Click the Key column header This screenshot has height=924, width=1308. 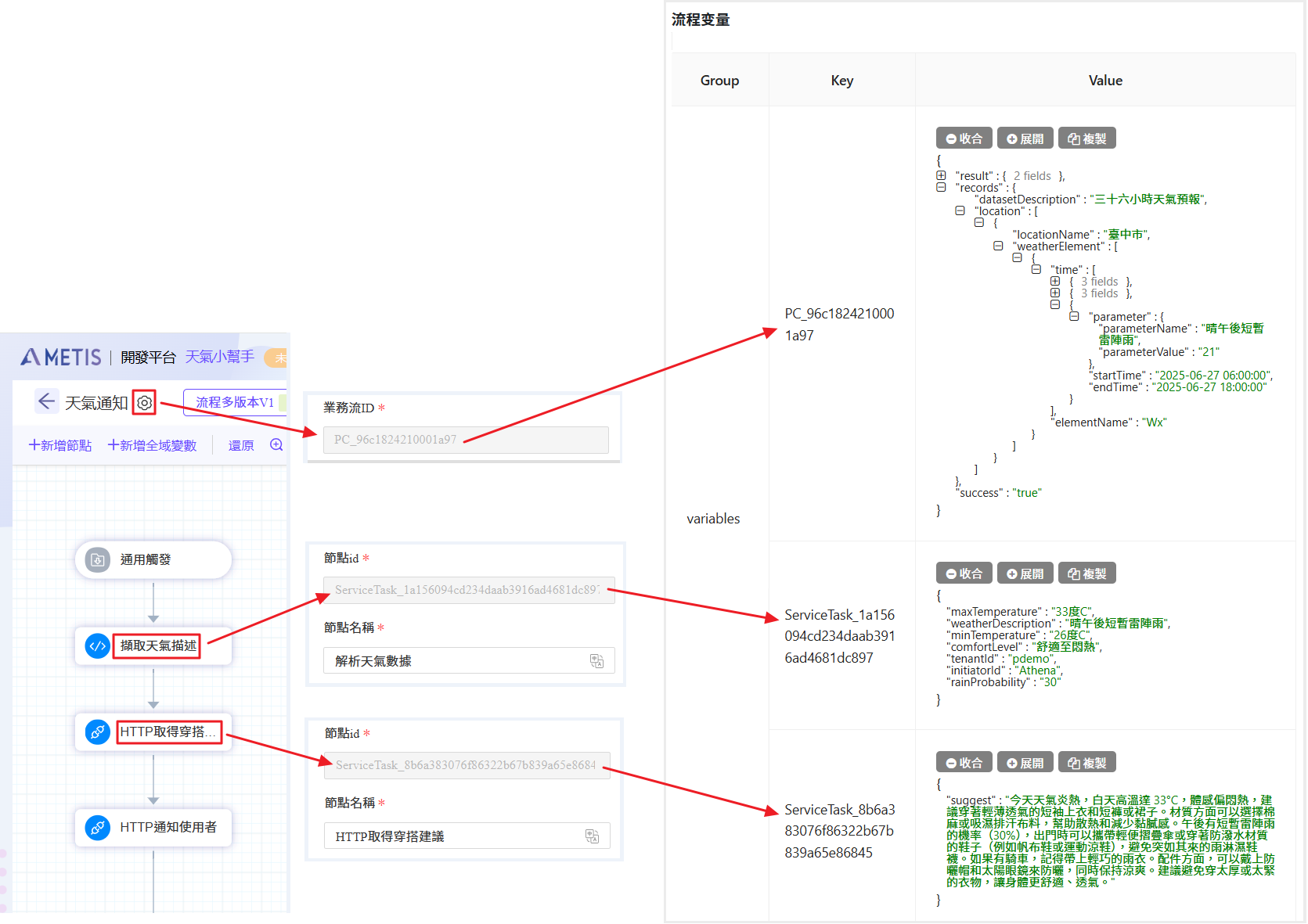tap(842, 80)
